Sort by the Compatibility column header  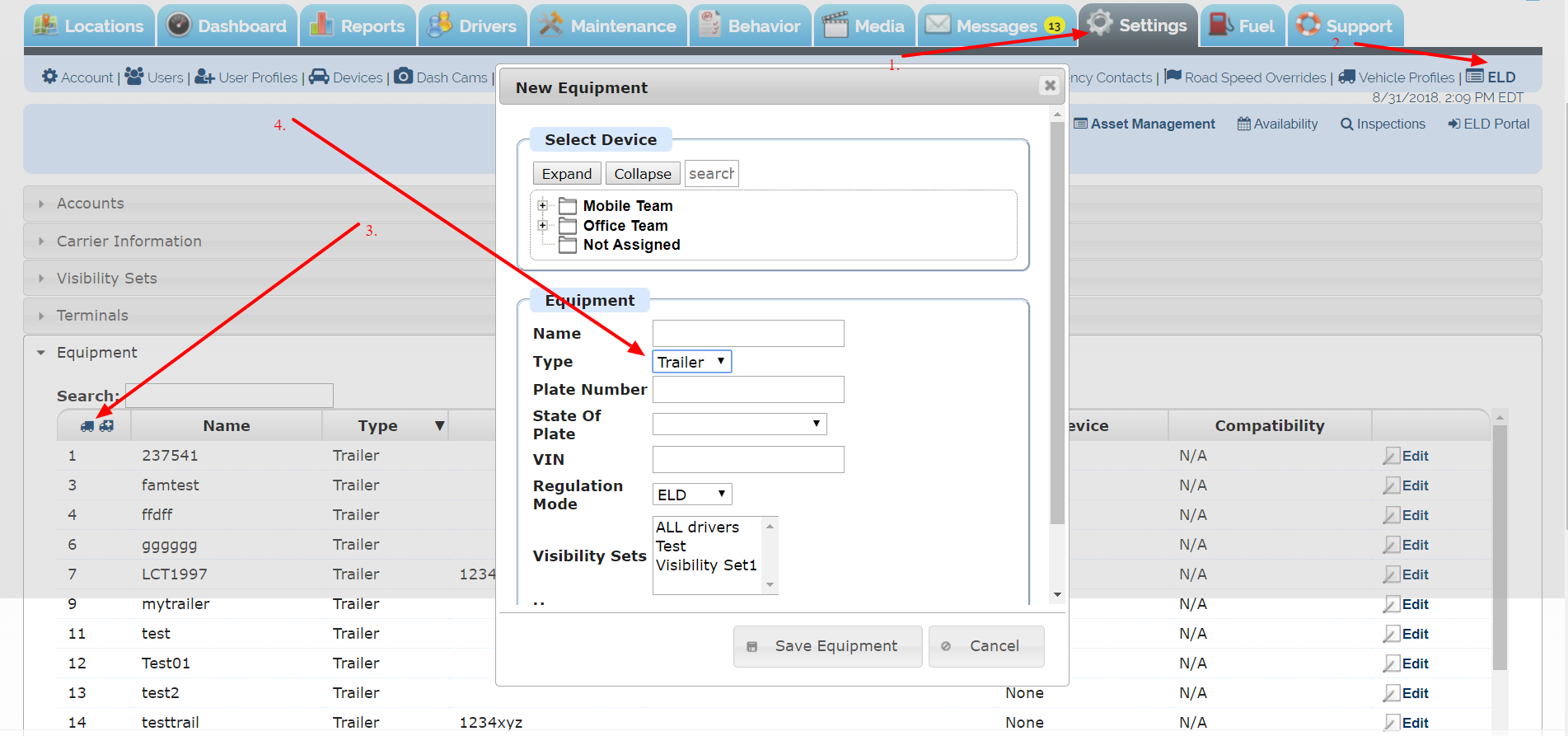1269,426
